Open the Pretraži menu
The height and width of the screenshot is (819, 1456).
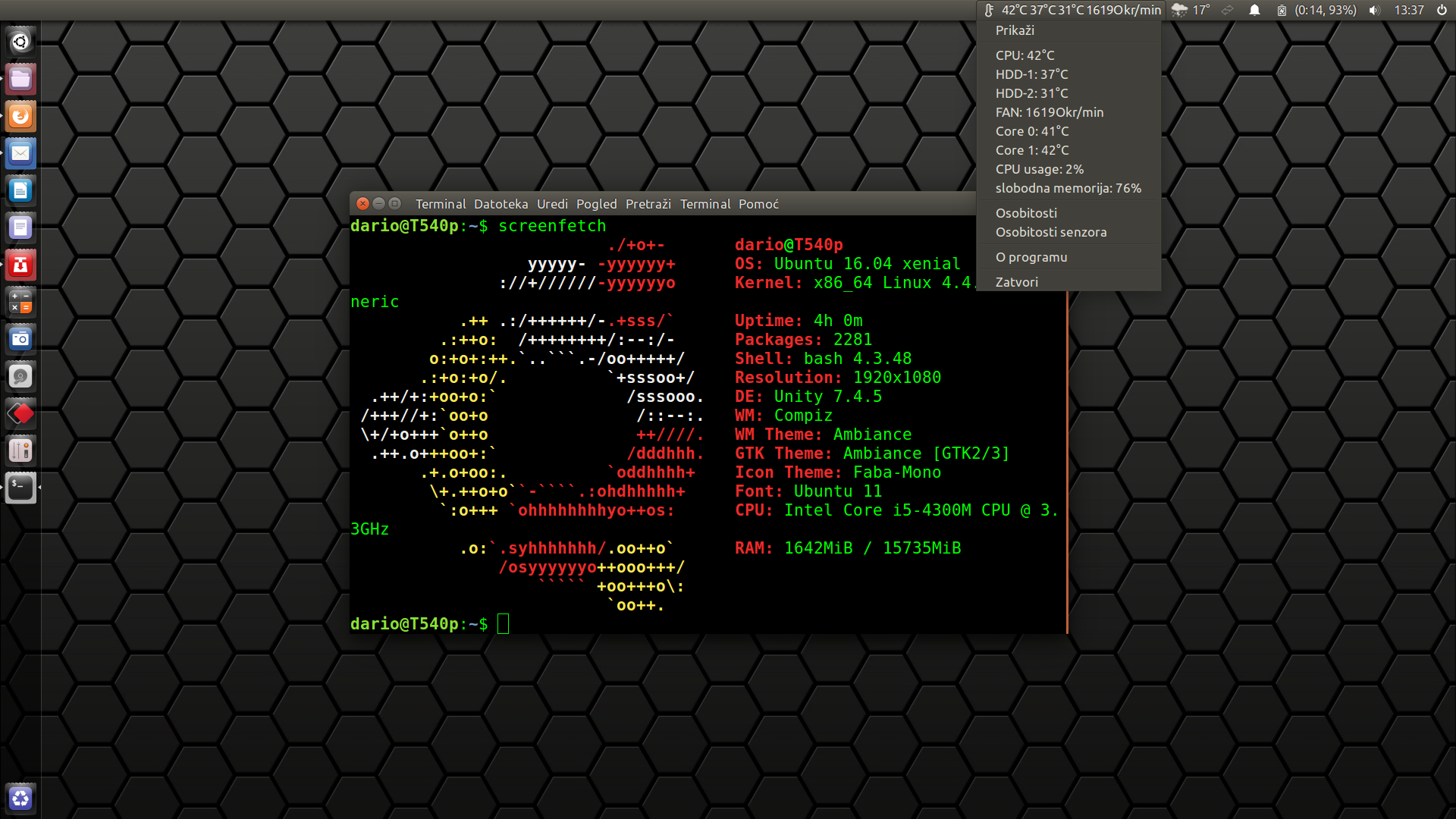tap(648, 204)
